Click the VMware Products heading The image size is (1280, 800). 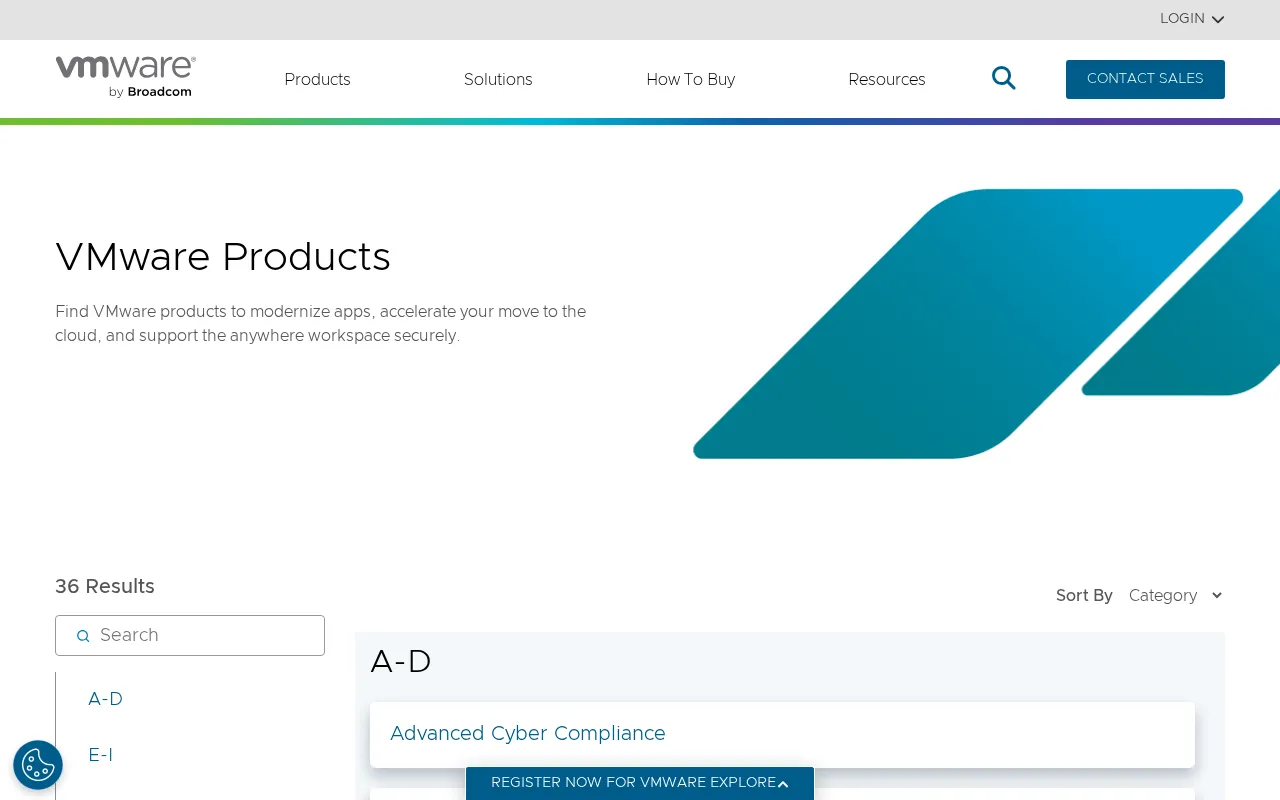(223, 257)
